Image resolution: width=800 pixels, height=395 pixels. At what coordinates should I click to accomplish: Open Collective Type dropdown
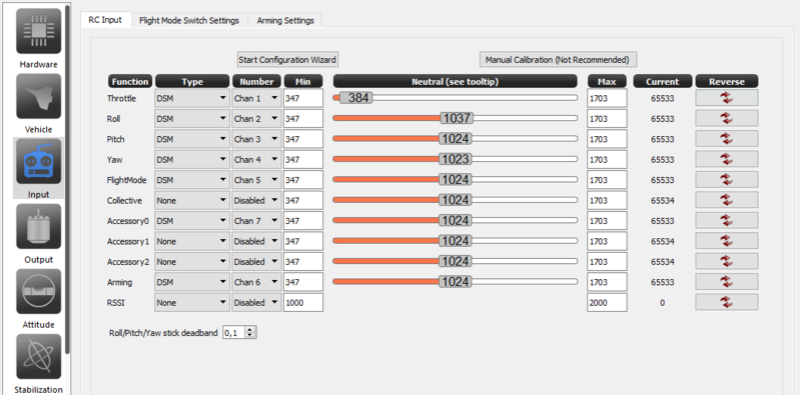(192, 200)
